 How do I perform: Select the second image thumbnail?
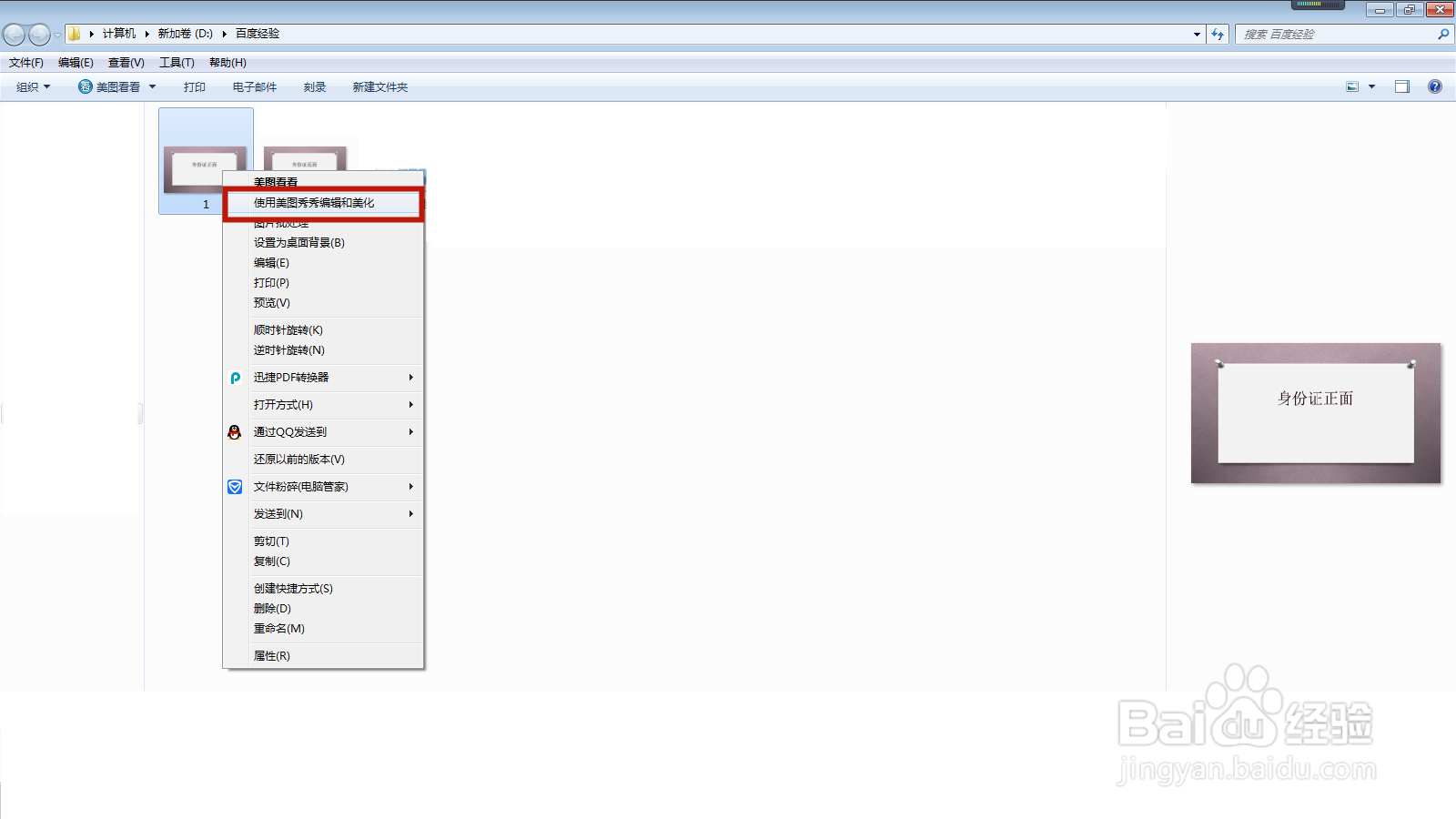click(x=305, y=157)
